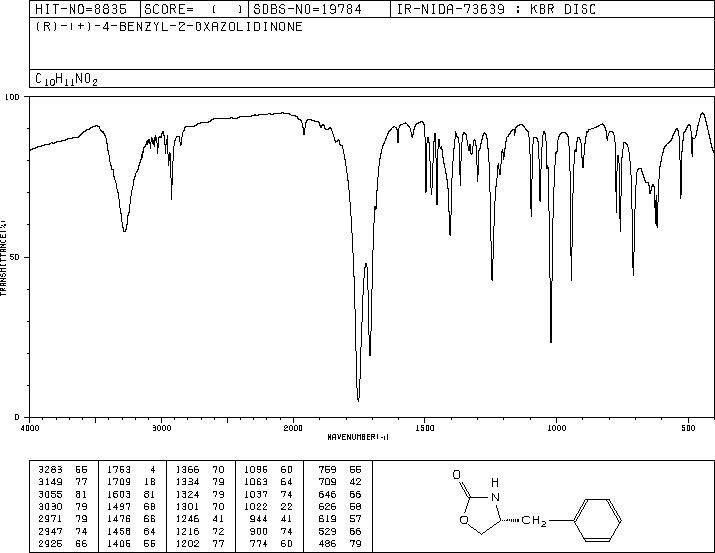Click the 4000 x-axis tick label
715x553 pixels.
tap(30, 428)
